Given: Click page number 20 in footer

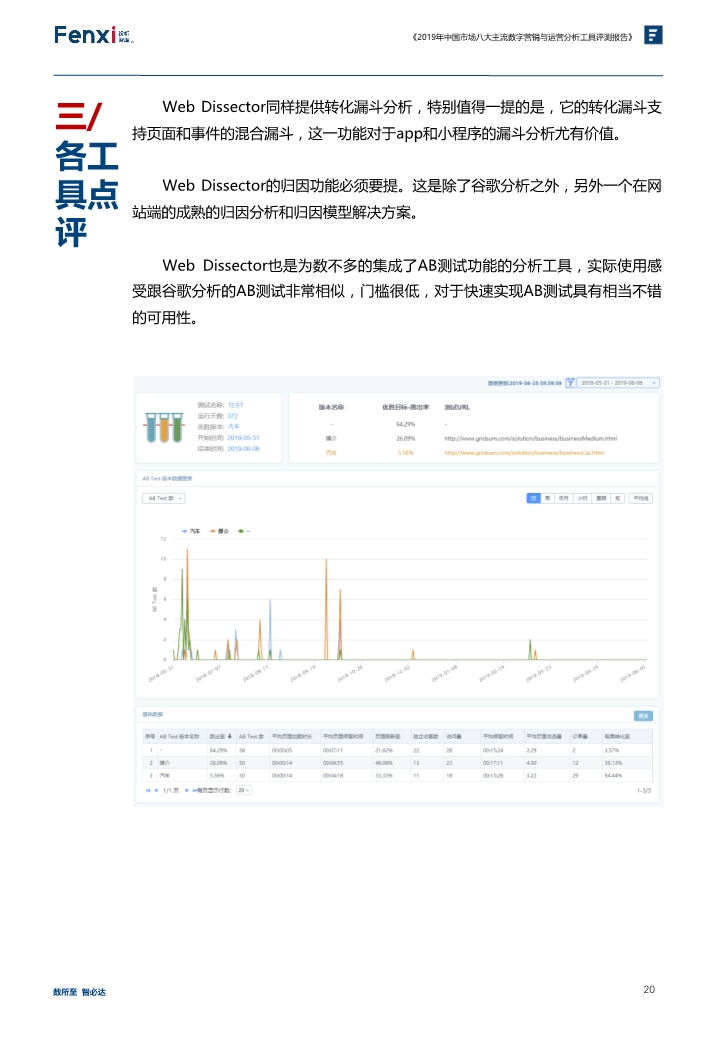Looking at the screenshot, I should (x=649, y=989).
